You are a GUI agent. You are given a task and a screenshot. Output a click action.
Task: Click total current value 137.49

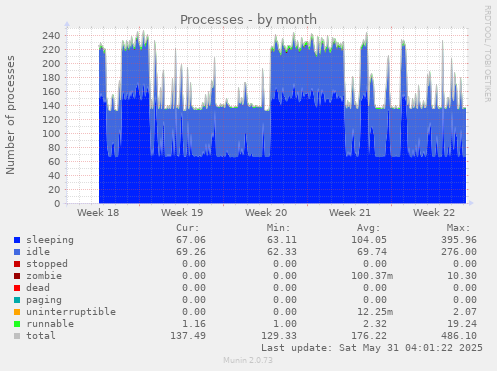[188, 336]
